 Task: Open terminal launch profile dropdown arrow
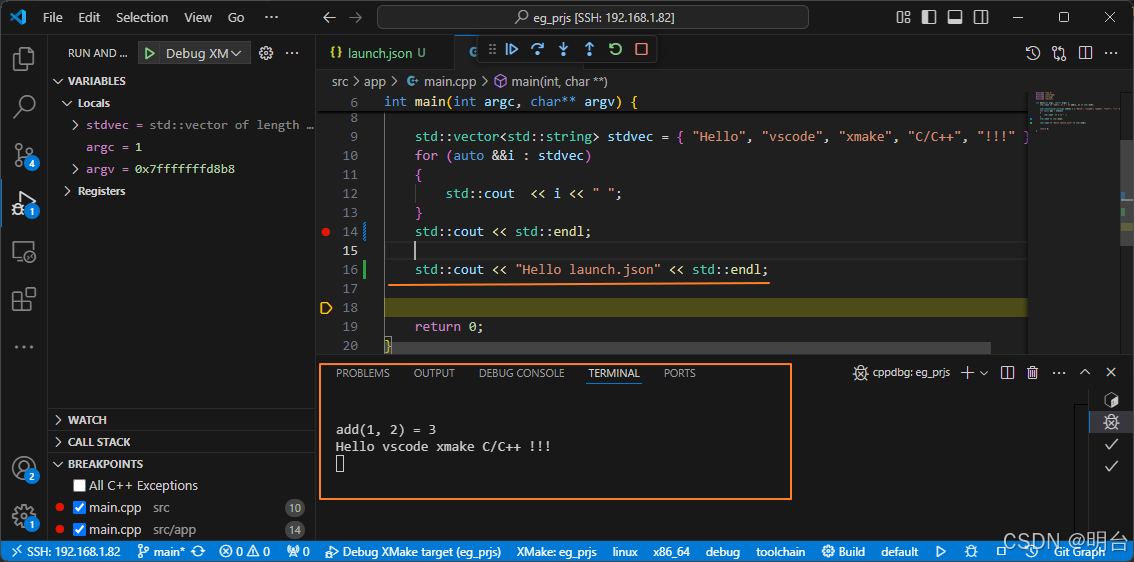984,372
